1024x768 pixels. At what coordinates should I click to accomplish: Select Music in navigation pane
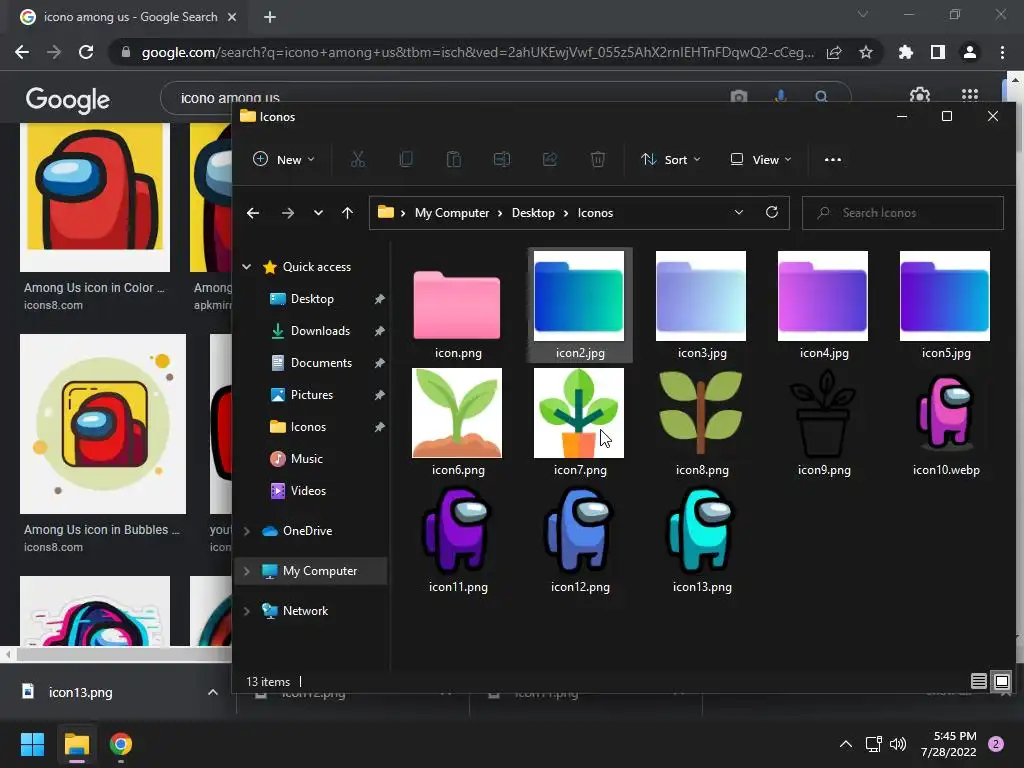pyautogui.click(x=306, y=458)
